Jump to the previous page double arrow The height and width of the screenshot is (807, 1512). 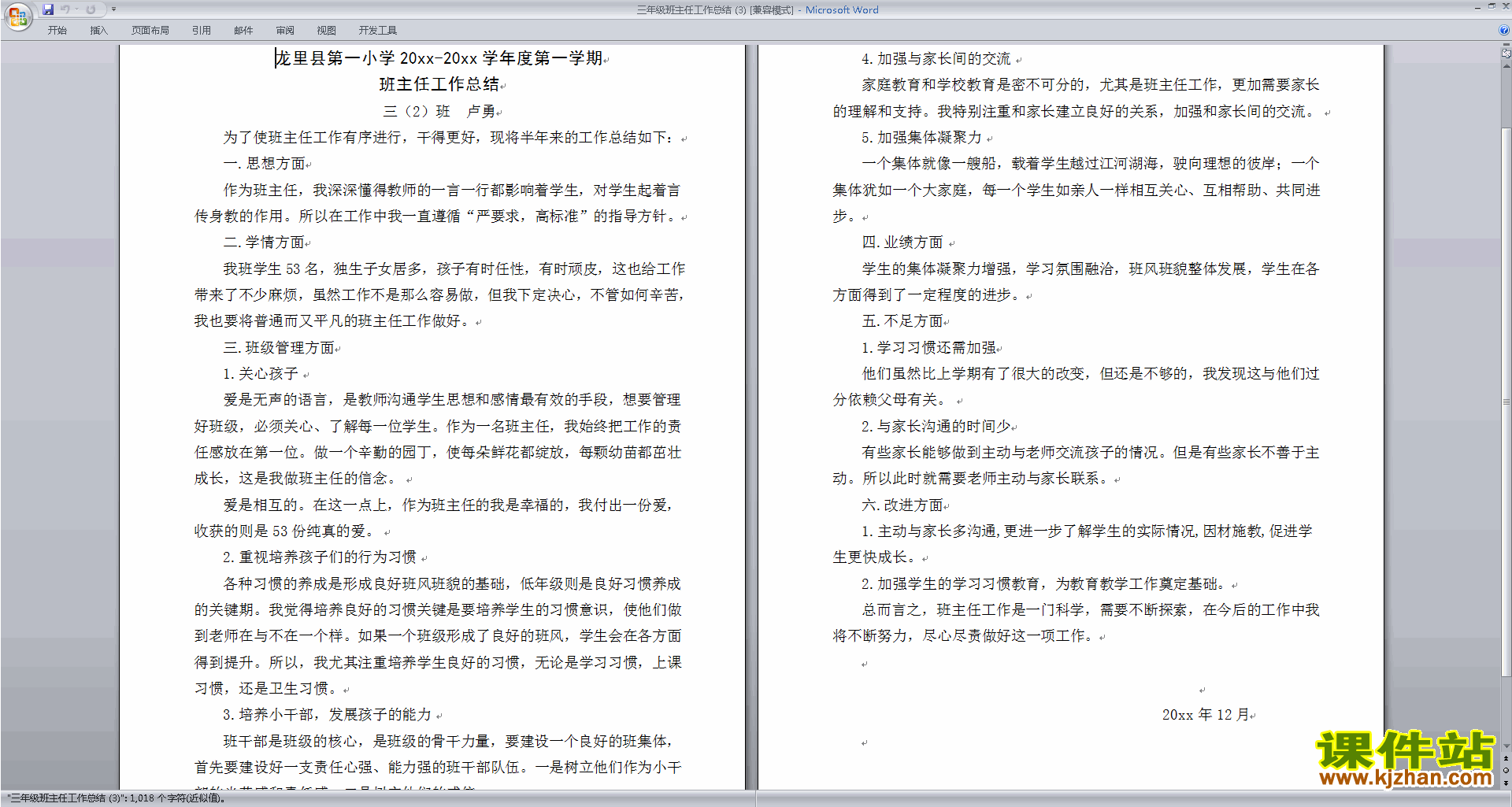(1506, 759)
